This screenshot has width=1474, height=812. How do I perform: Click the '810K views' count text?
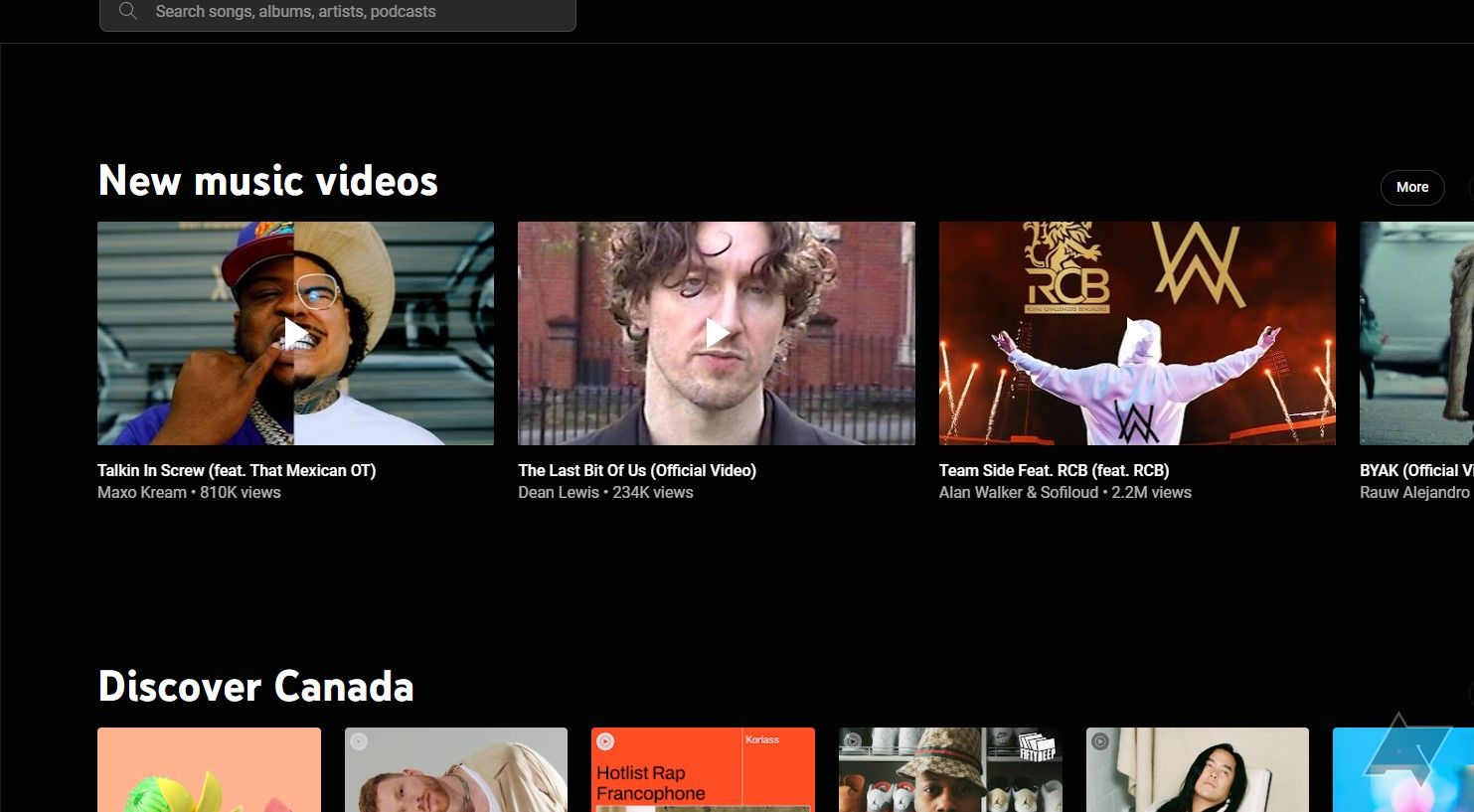click(241, 492)
